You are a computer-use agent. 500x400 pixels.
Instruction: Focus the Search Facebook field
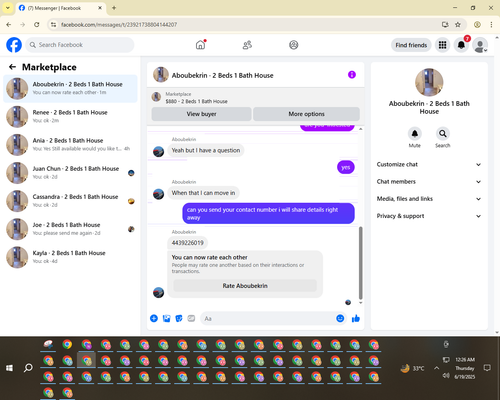pos(80,45)
